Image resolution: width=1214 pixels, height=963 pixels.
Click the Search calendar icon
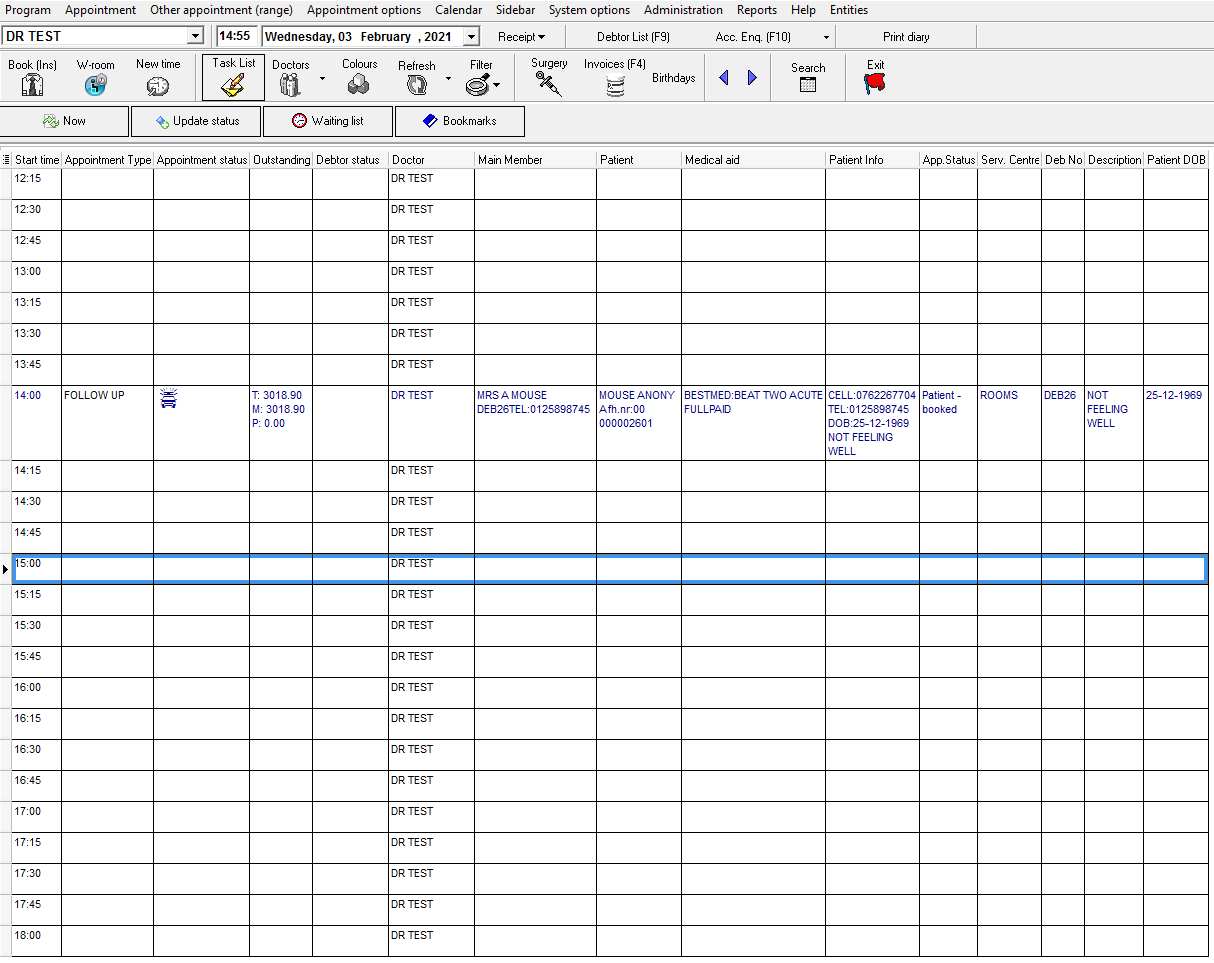808,85
